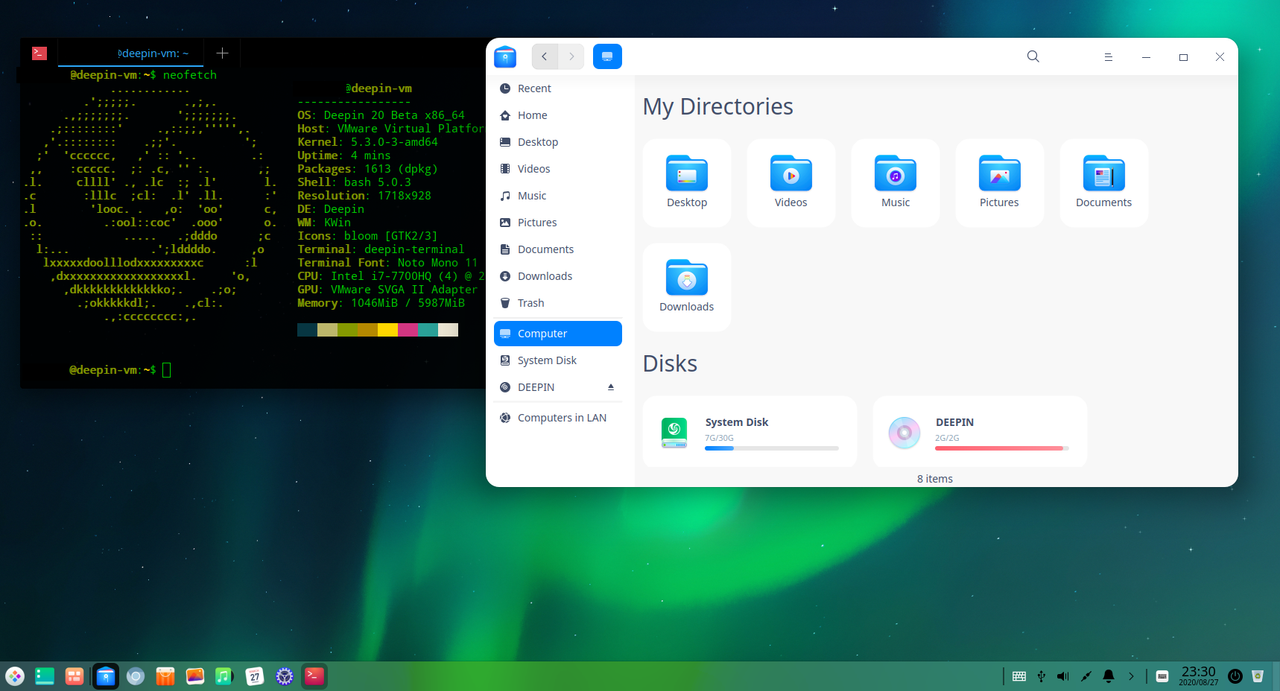Click the USB device tray icon

click(1041, 676)
